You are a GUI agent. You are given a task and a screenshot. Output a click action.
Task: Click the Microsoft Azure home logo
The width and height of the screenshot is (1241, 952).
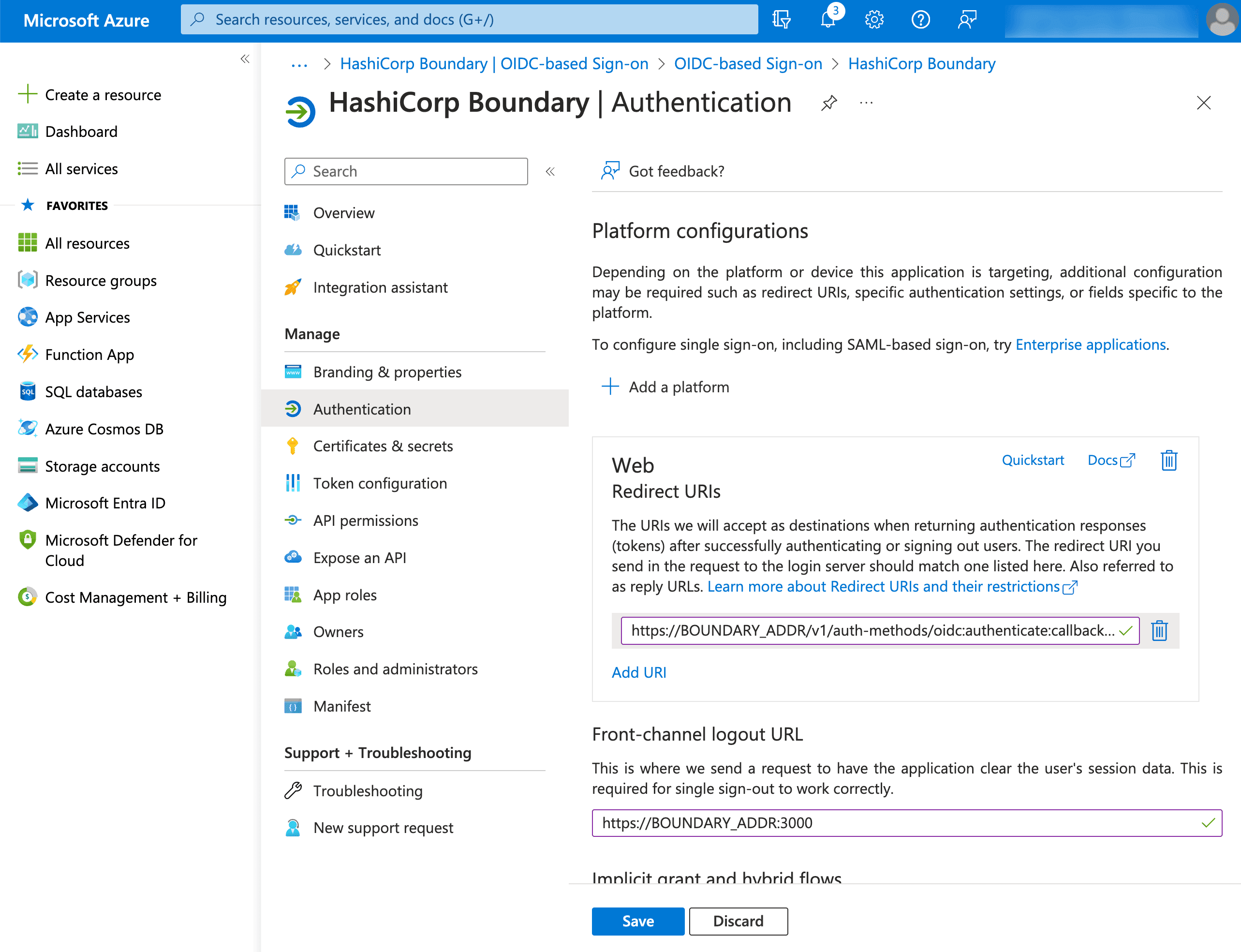[x=86, y=20]
